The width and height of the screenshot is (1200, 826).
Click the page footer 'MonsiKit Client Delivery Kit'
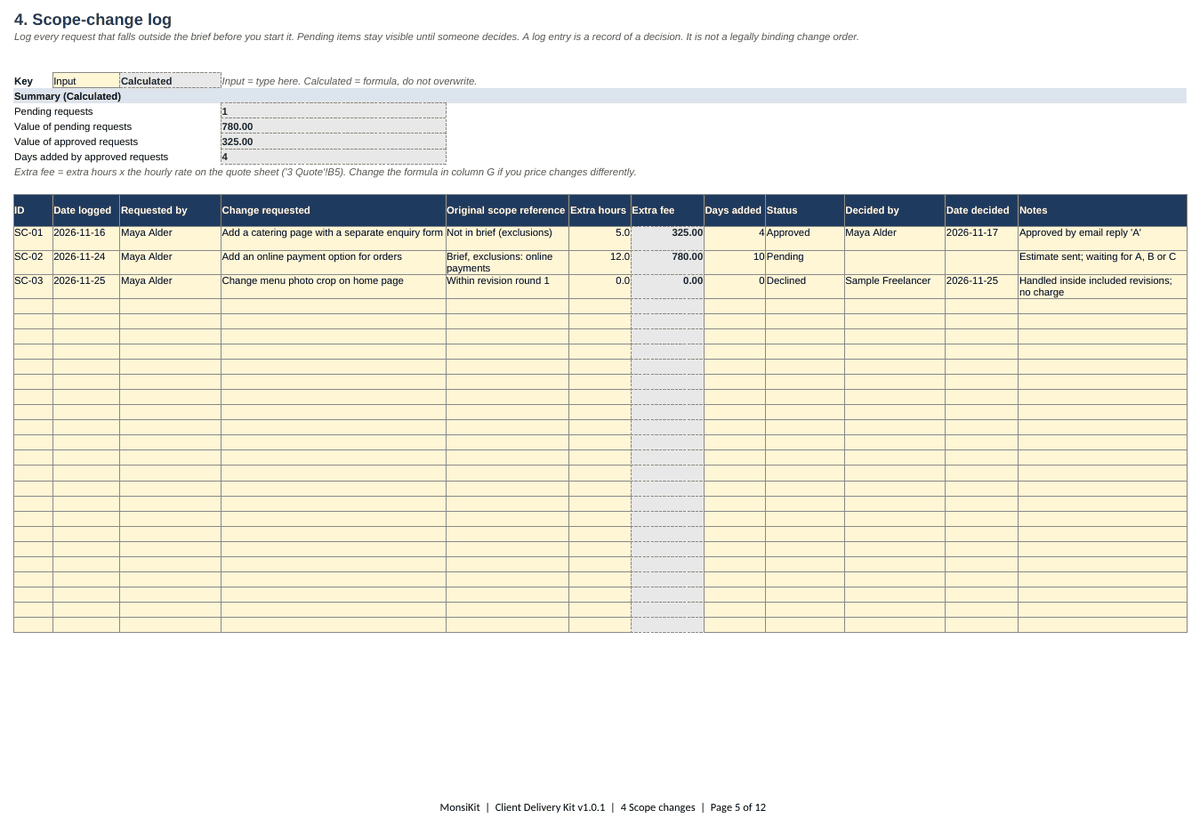pos(603,807)
